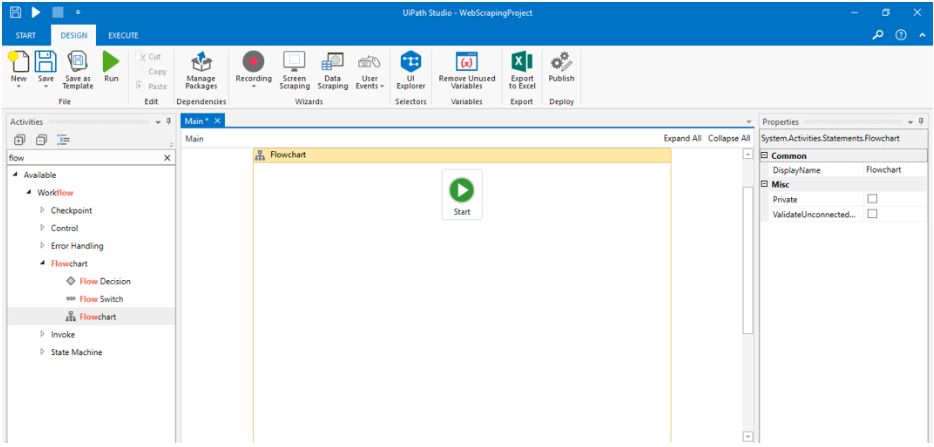The height and width of the screenshot is (447, 934).
Task: Click the designer vertical scrollbar thumb
Action: click(748, 261)
